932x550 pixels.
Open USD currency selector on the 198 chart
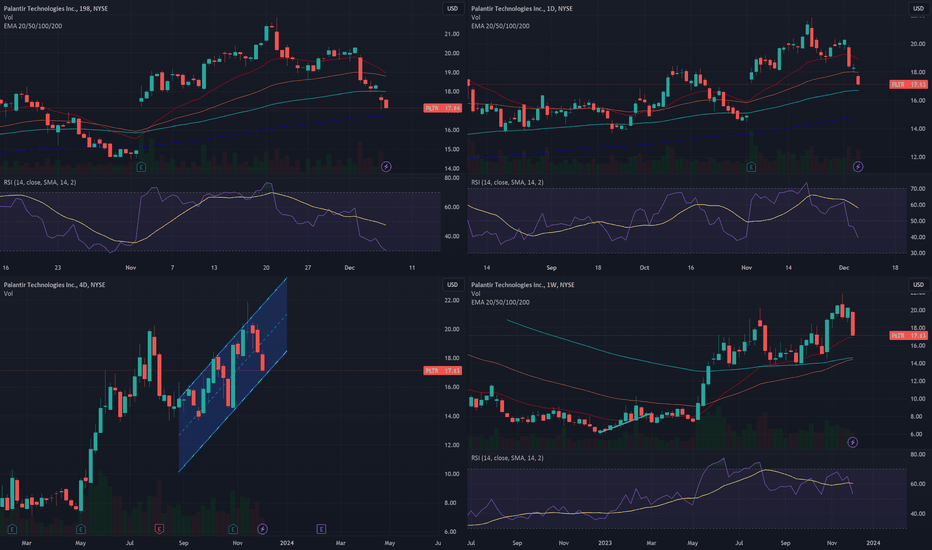[x=452, y=8]
